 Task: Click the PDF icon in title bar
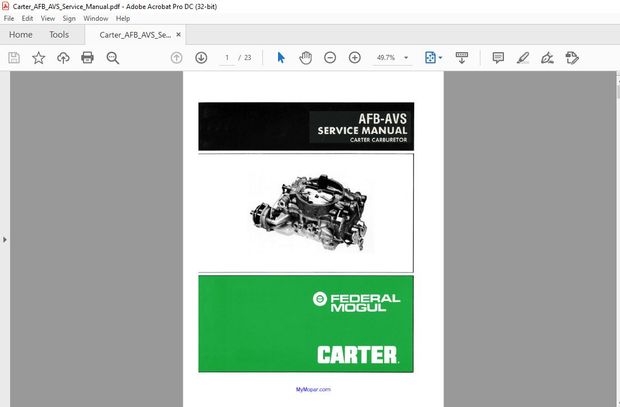6,6
